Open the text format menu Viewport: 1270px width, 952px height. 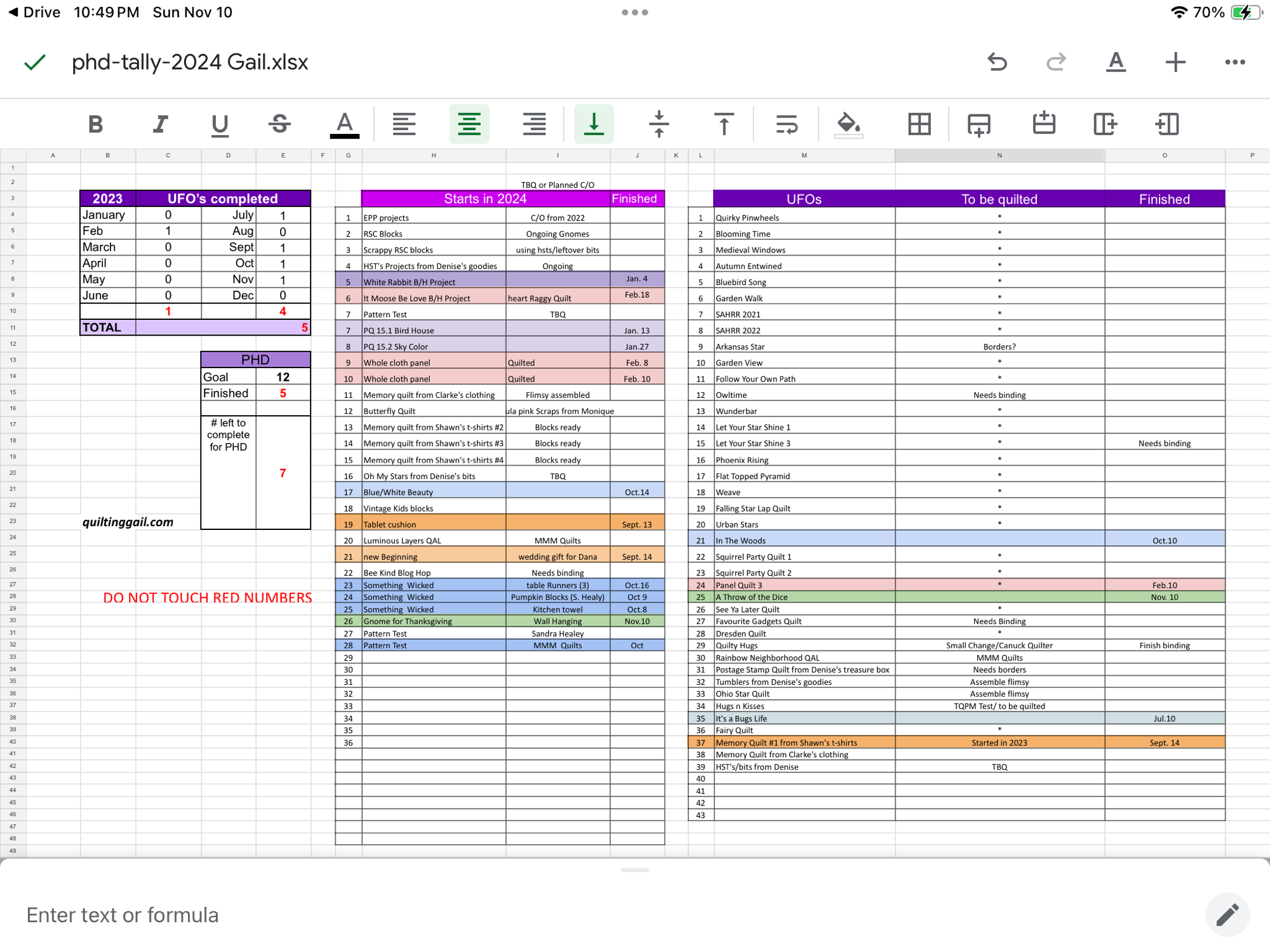pyautogui.click(x=1116, y=62)
